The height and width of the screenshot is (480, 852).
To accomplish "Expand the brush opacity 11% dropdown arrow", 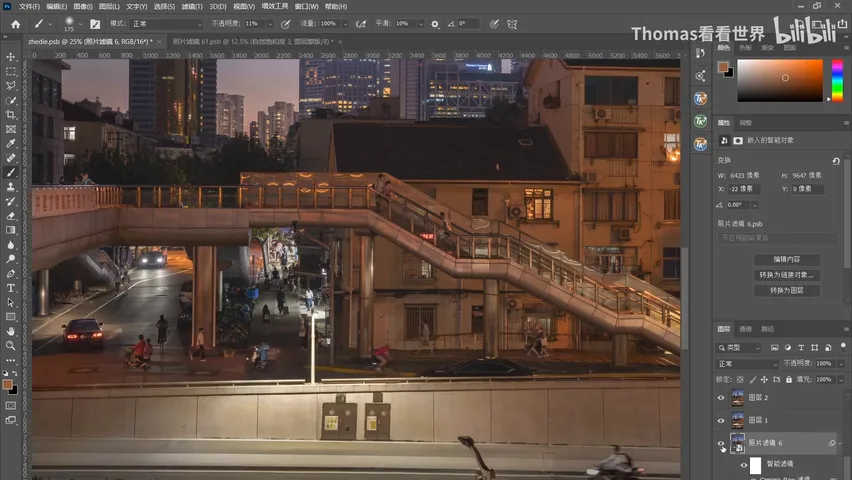I will tap(270, 24).
